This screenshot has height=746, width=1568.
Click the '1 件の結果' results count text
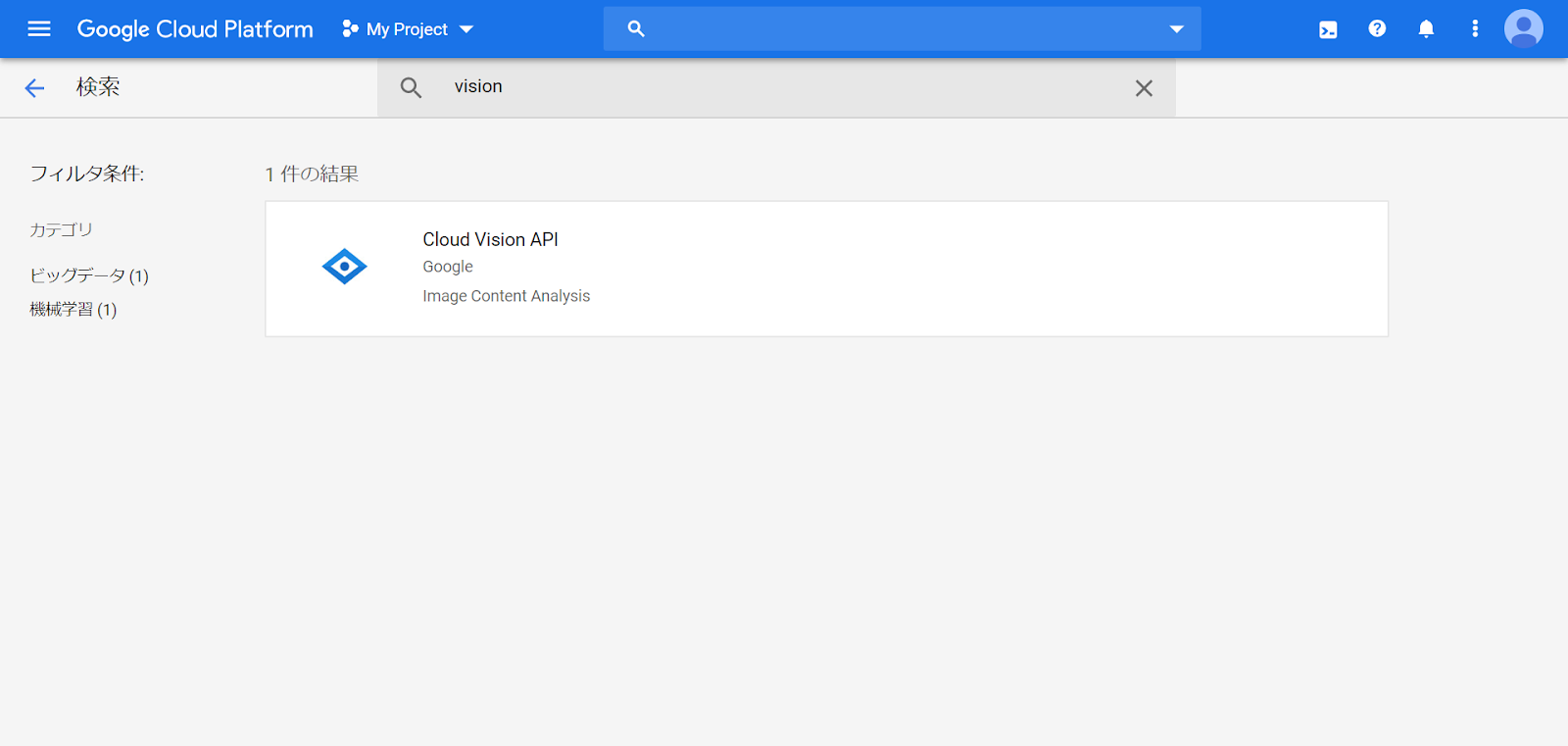[x=312, y=174]
